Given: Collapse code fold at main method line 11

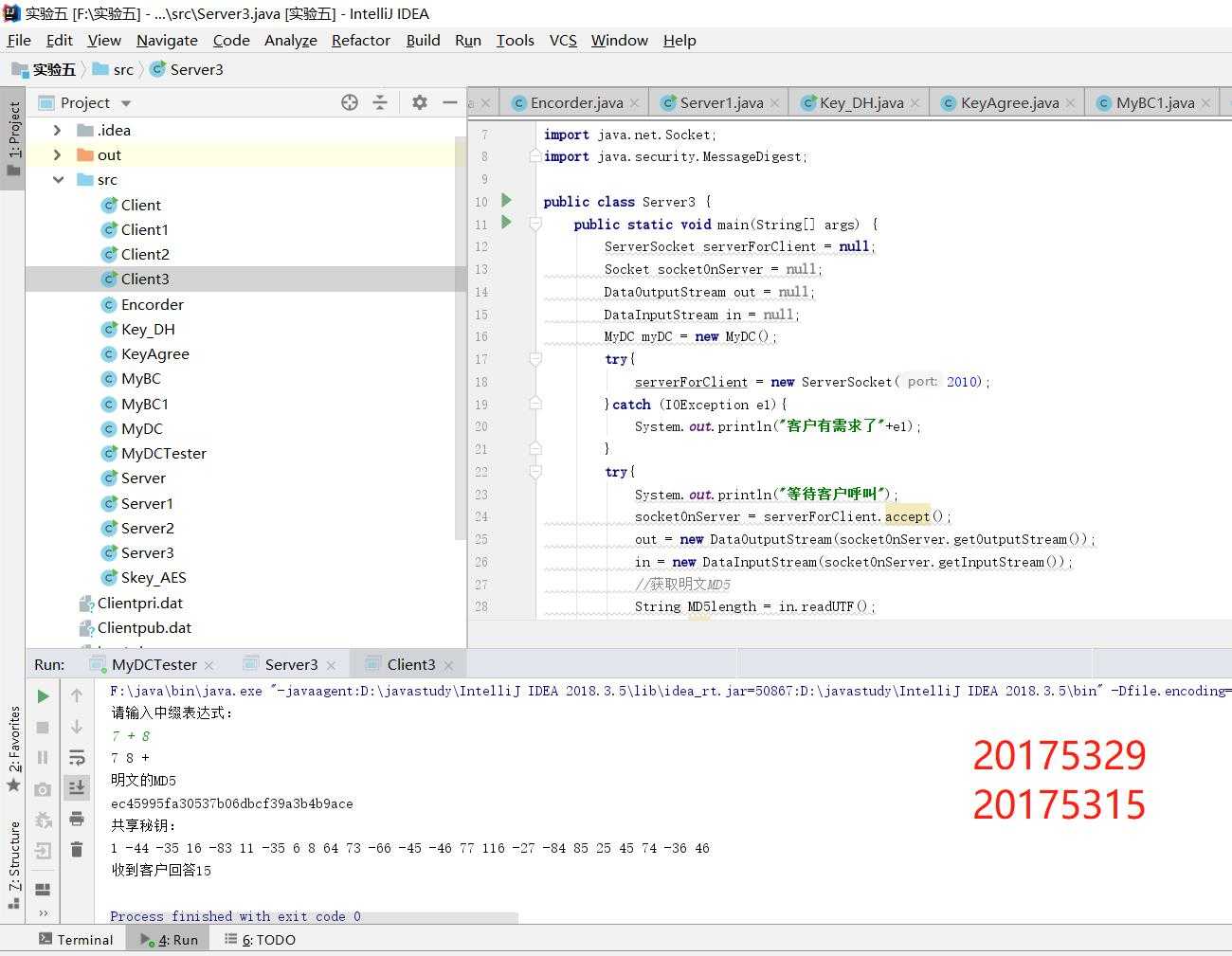Looking at the screenshot, I should (x=535, y=224).
